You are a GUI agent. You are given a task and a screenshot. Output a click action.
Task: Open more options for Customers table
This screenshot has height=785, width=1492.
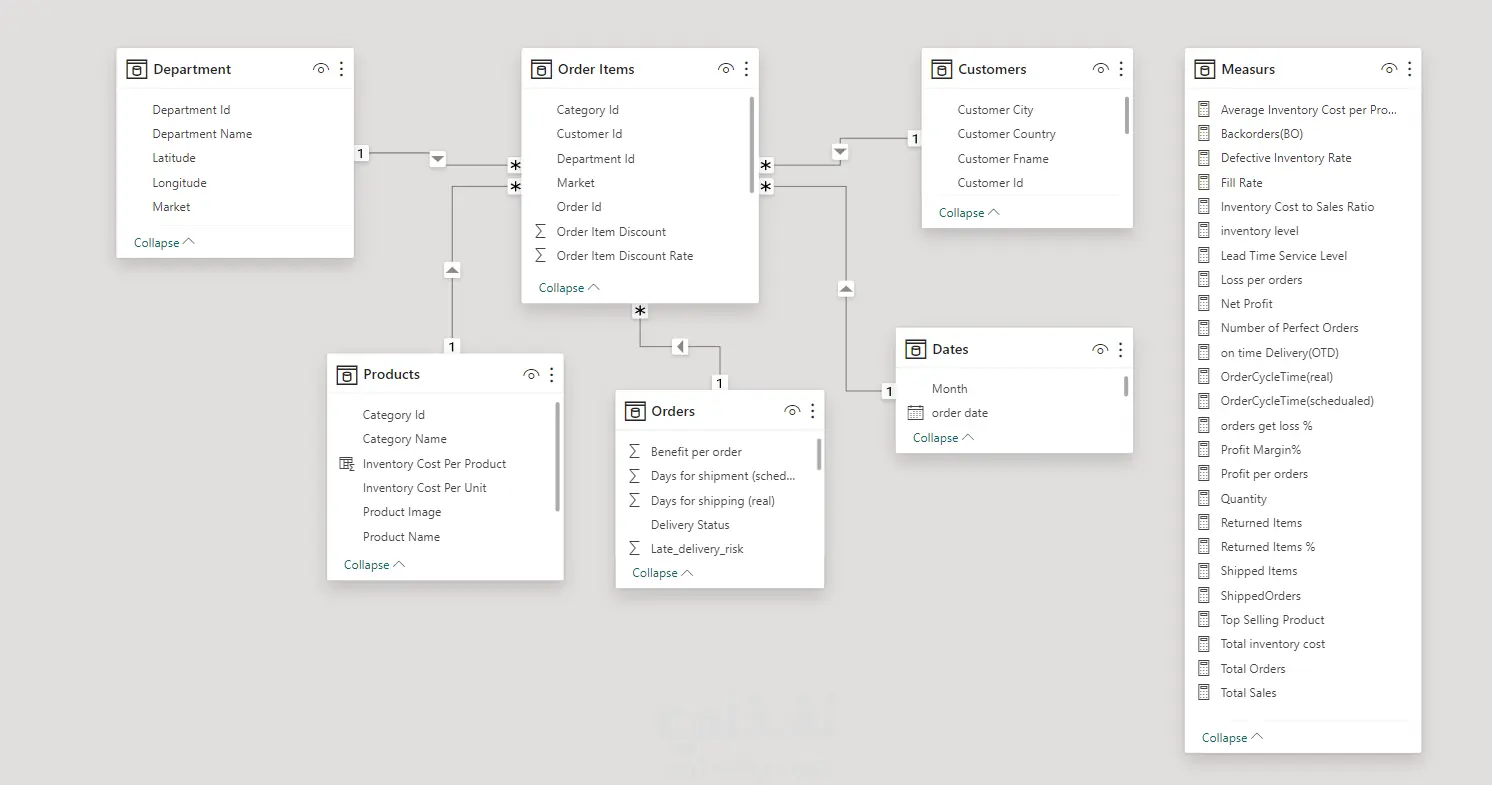point(1121,69)
